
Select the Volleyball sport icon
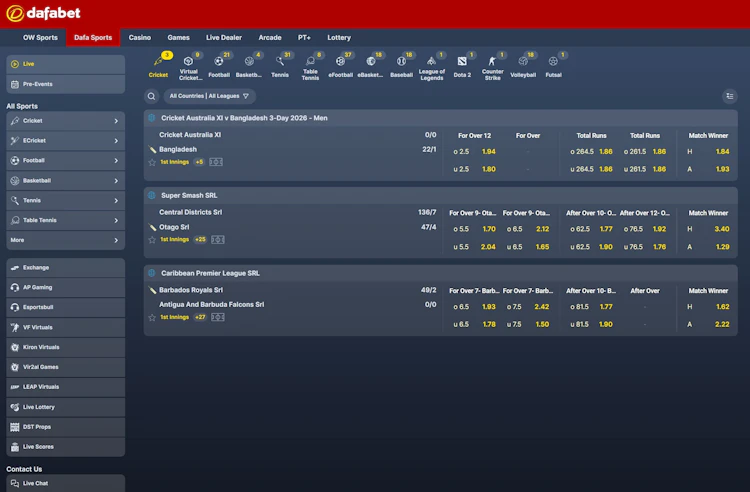523,66
